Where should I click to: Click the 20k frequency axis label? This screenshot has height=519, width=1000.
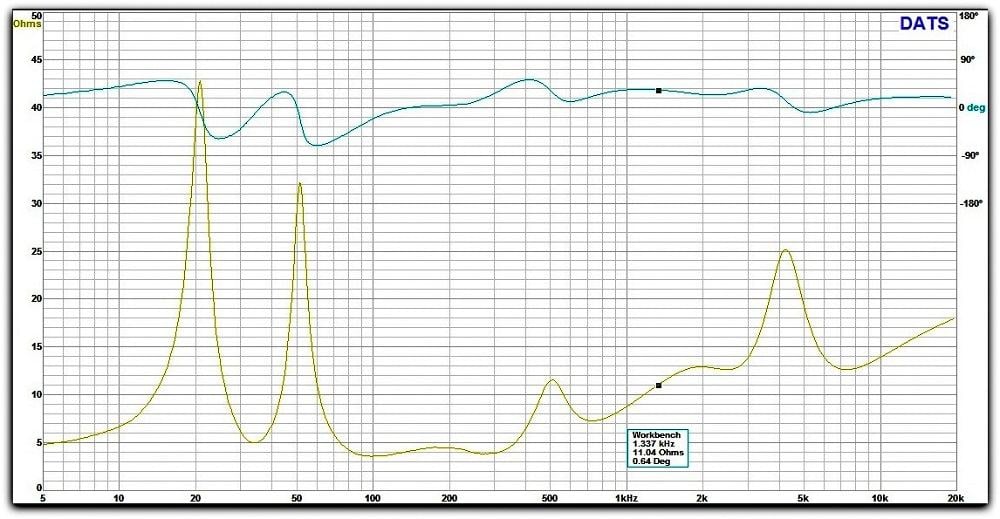click(x=954, y=498)
